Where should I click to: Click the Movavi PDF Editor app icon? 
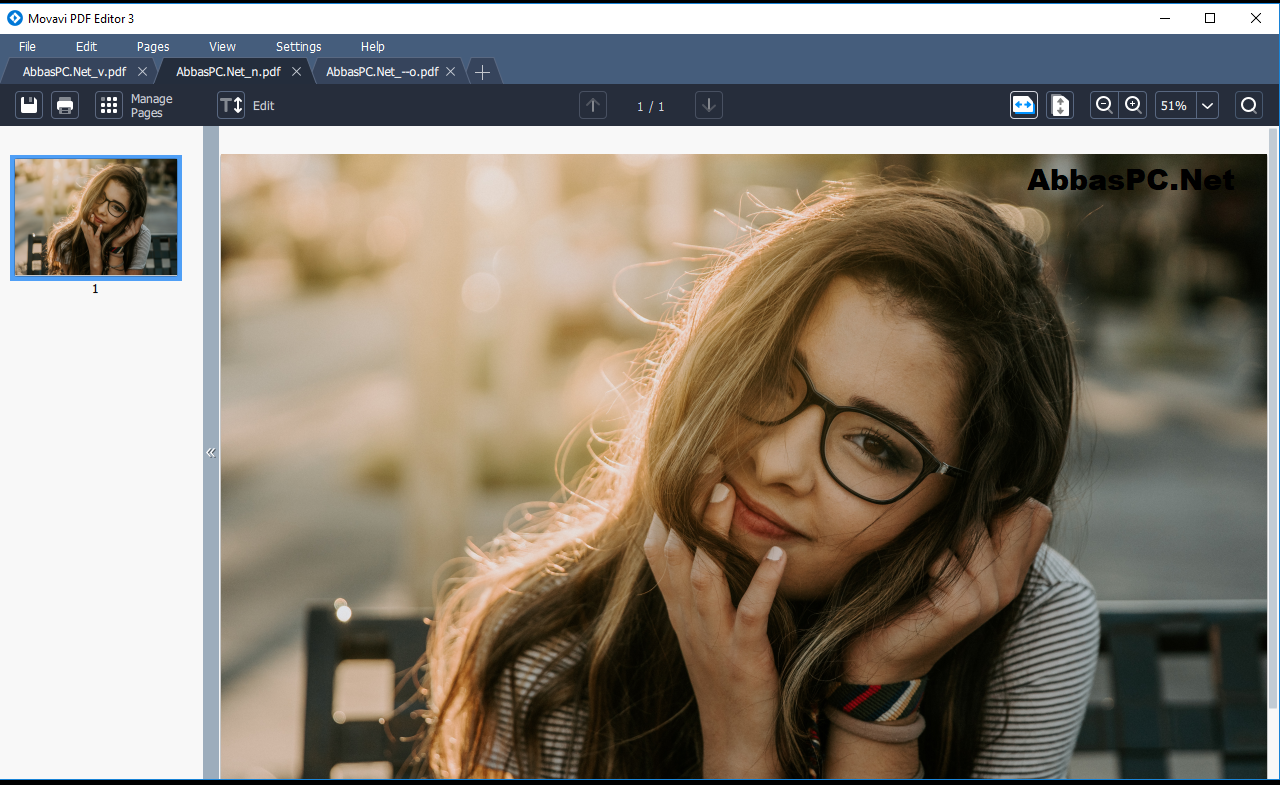(14, 18)
